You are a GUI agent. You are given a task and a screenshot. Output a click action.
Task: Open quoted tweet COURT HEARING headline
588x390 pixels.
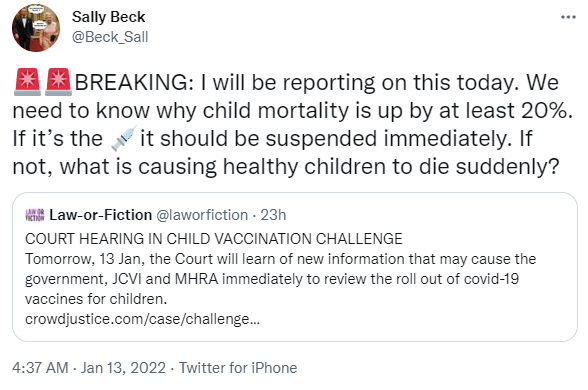[x=214, y=238]
